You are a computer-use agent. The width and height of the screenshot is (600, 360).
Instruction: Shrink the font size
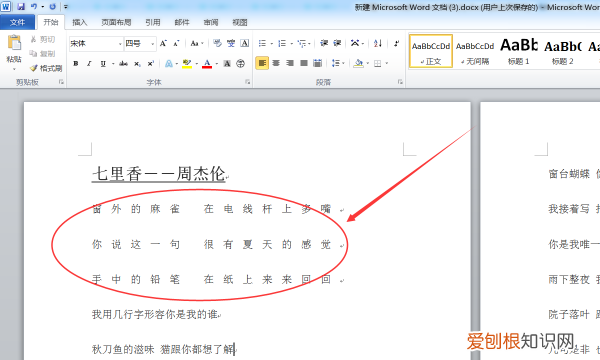[x=176, y=43]
